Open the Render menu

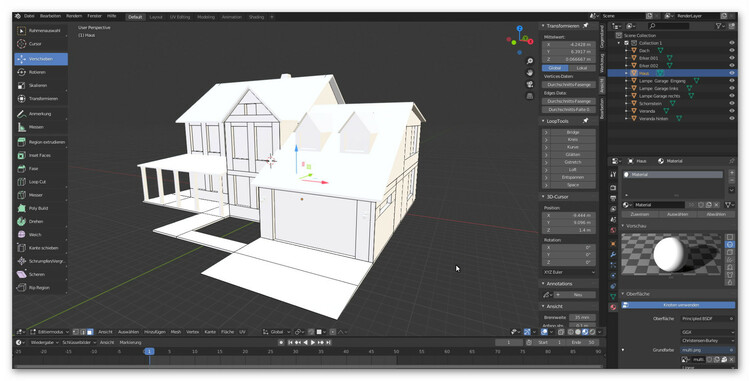tap(74, 16)
